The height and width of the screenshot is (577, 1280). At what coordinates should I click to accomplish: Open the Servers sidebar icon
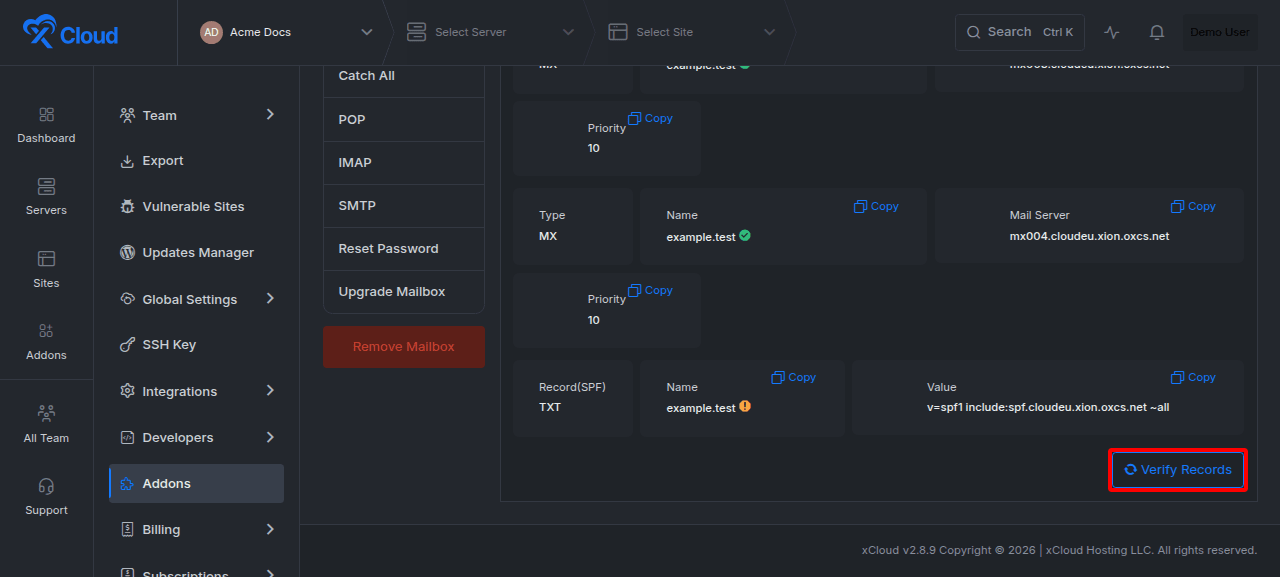coord(46,197)
